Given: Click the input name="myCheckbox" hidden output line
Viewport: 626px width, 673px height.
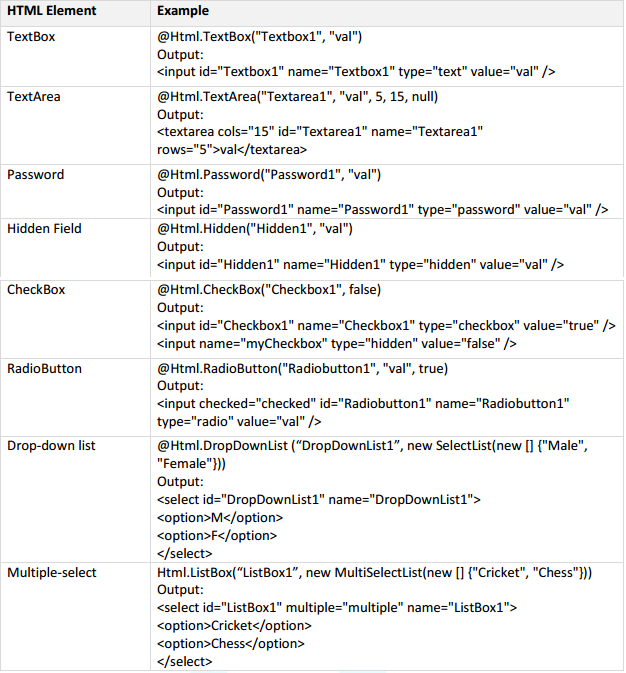Looking at the screenshot, I should (x=337, y=344).
